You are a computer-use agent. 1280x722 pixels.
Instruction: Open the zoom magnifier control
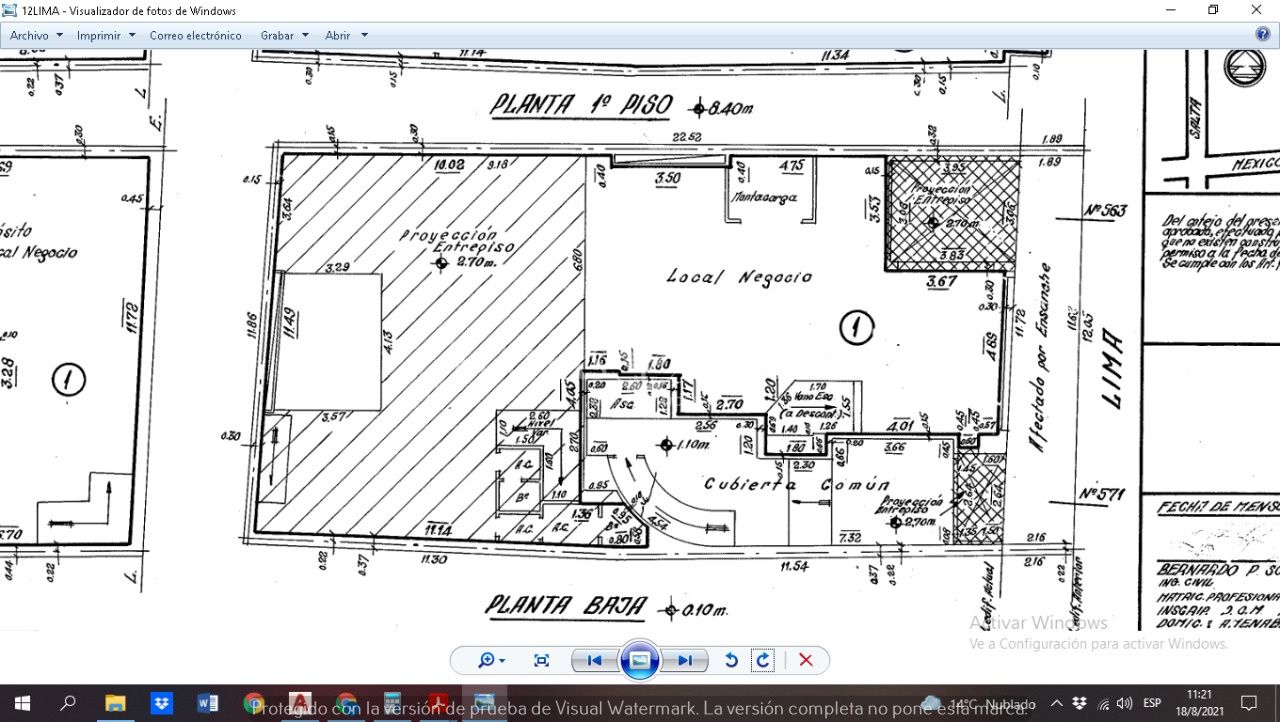tap(491, 660)
